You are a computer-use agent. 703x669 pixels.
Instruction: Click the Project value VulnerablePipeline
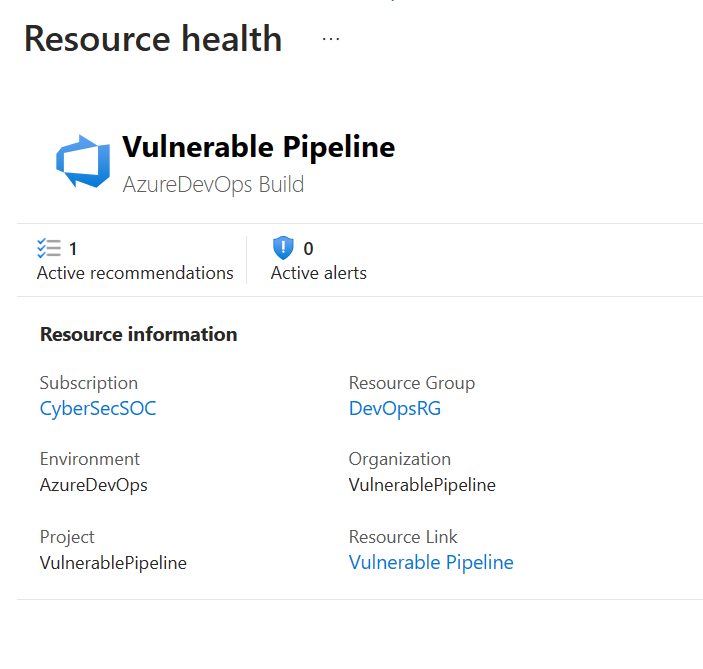(x=113, y=563)
